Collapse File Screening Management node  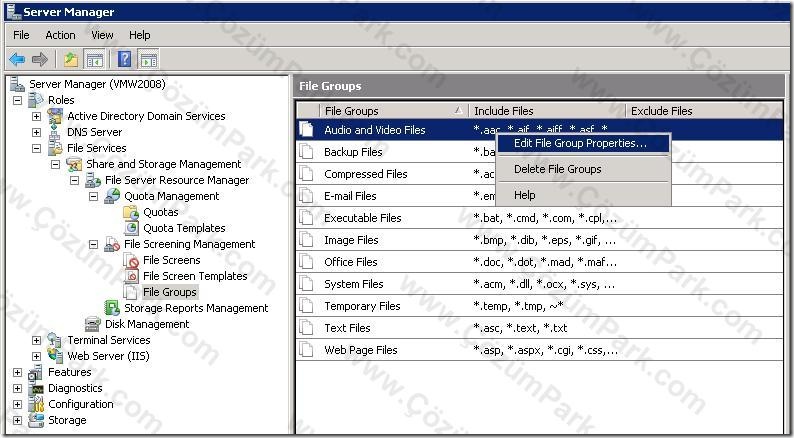pos(94,245)
